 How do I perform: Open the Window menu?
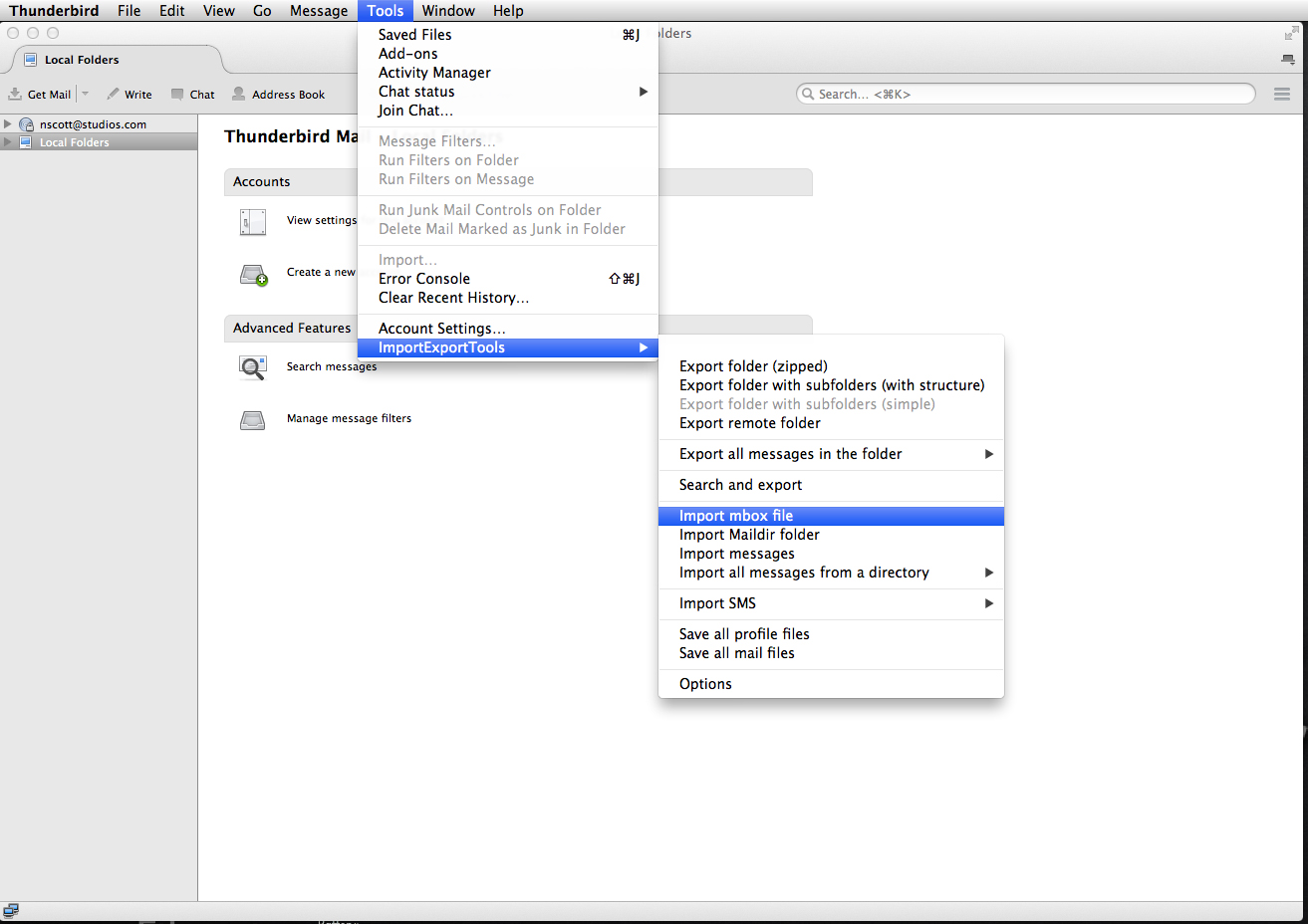(x=448, y=11)
